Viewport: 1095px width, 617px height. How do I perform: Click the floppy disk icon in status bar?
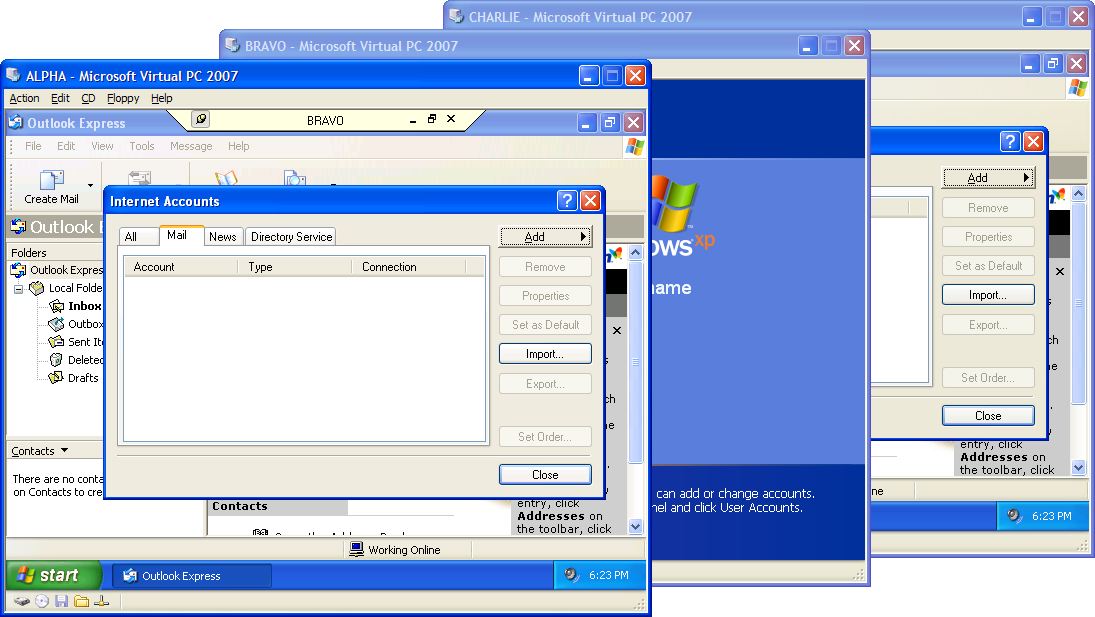coord(62,601)
